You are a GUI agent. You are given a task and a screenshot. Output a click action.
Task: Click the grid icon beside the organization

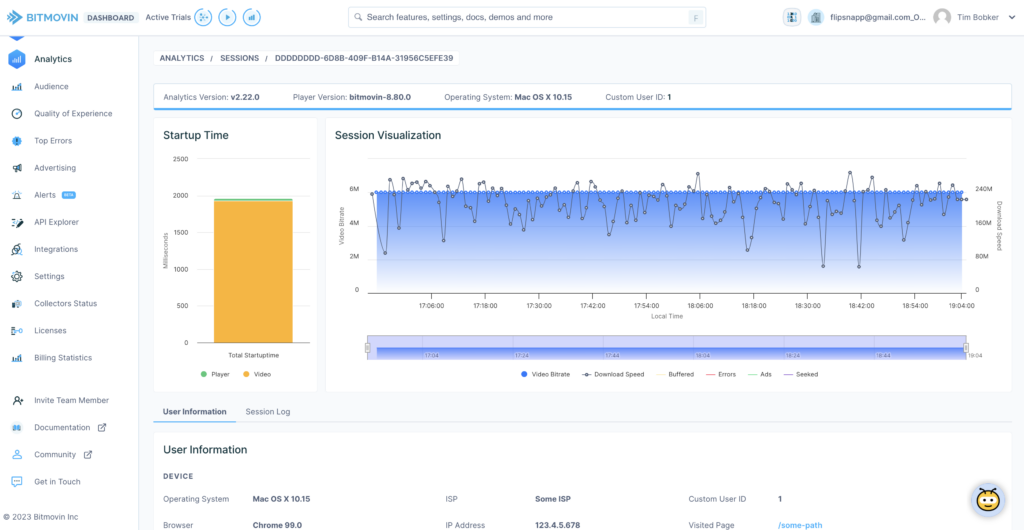[x=792, y=18]
